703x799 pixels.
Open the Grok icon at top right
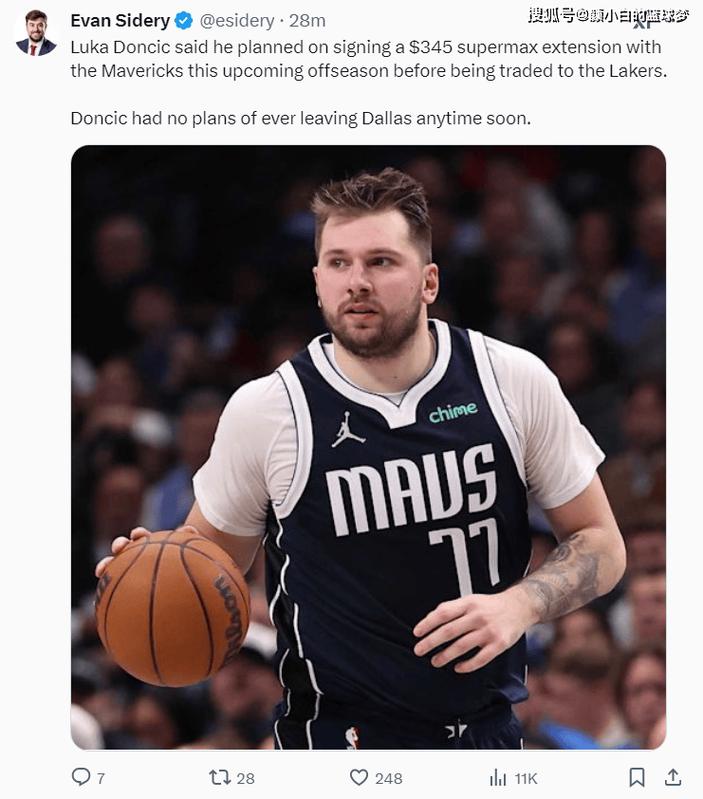coord(643,20)
